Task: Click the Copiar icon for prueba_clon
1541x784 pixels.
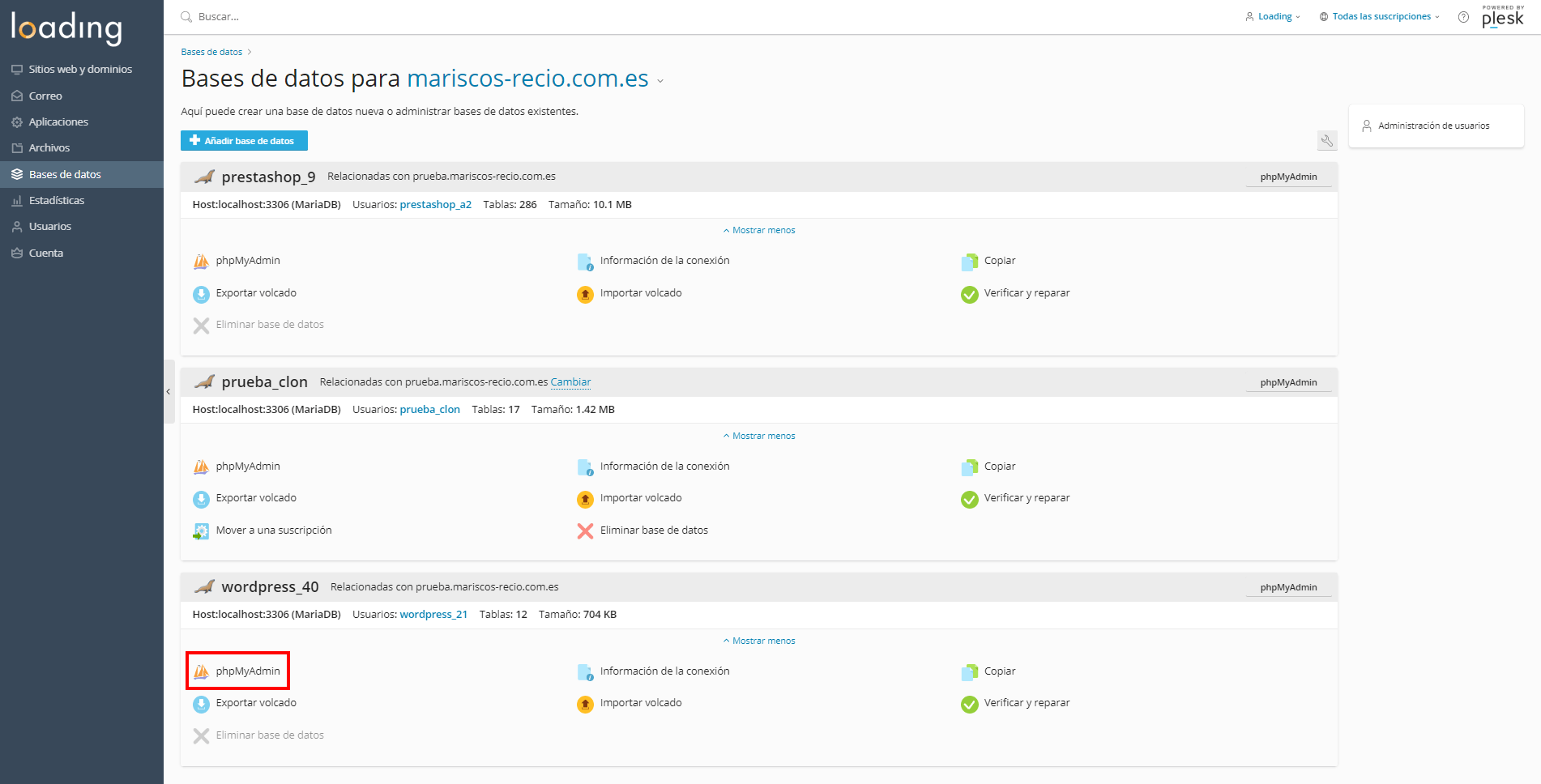Action: point(969,467)
